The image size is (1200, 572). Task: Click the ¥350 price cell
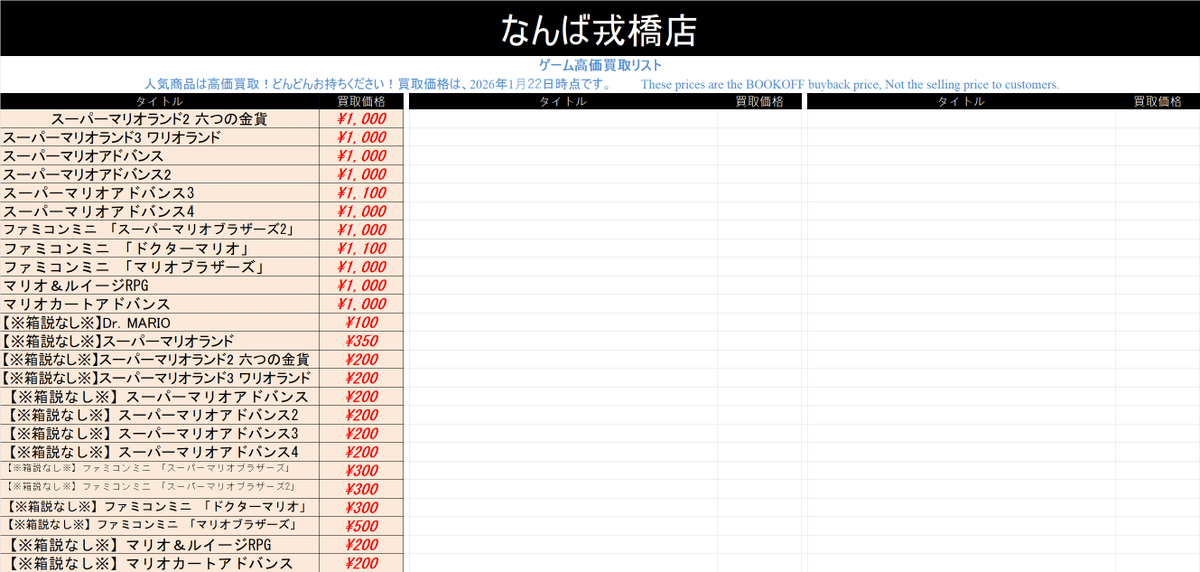(361, 341)
